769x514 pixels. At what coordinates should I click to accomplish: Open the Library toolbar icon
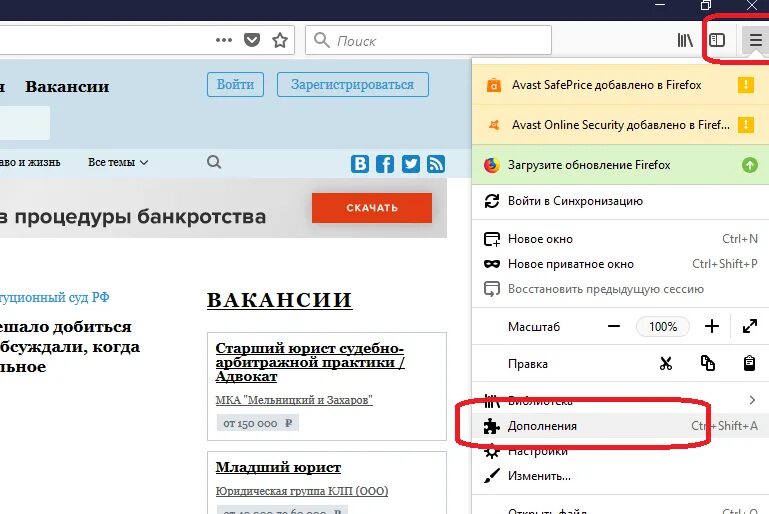point(685,40)
